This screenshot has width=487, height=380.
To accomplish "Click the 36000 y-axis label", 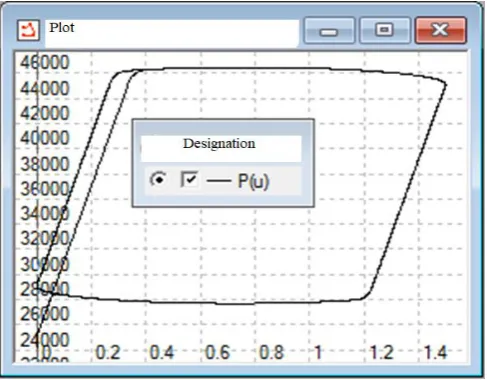I will 45,189.
